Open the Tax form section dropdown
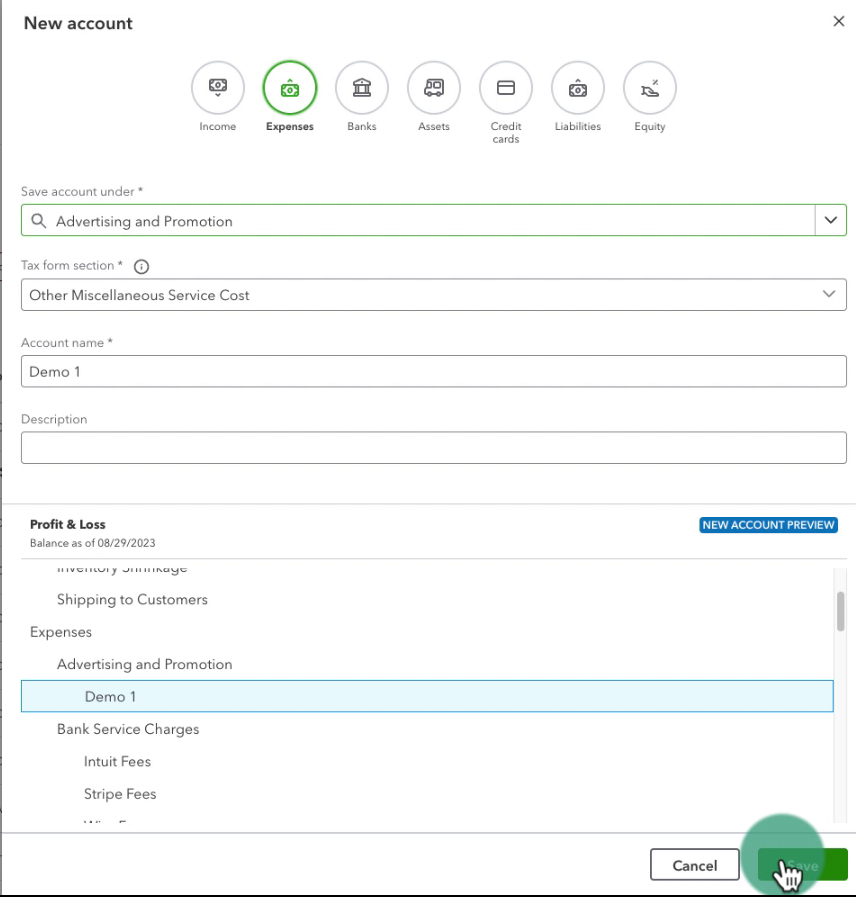 (x=434, y=295)
